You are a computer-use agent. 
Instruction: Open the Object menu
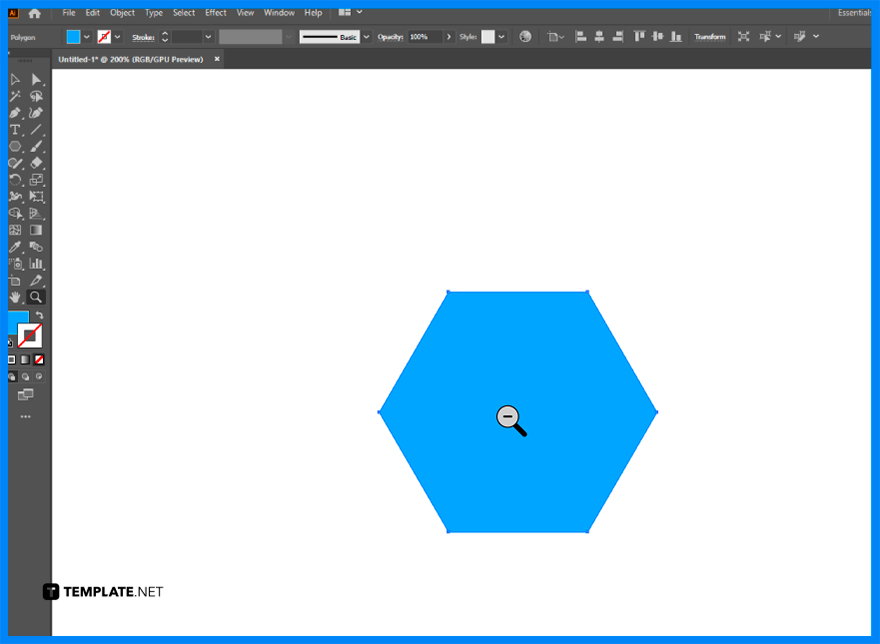point(122,12)
